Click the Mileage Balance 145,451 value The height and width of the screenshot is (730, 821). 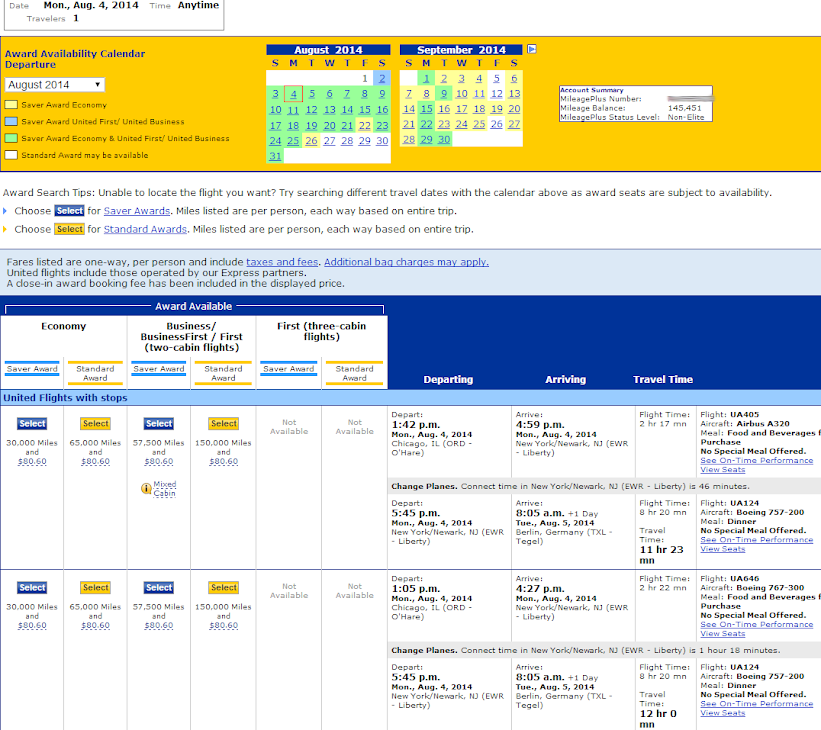pos(684,108)
